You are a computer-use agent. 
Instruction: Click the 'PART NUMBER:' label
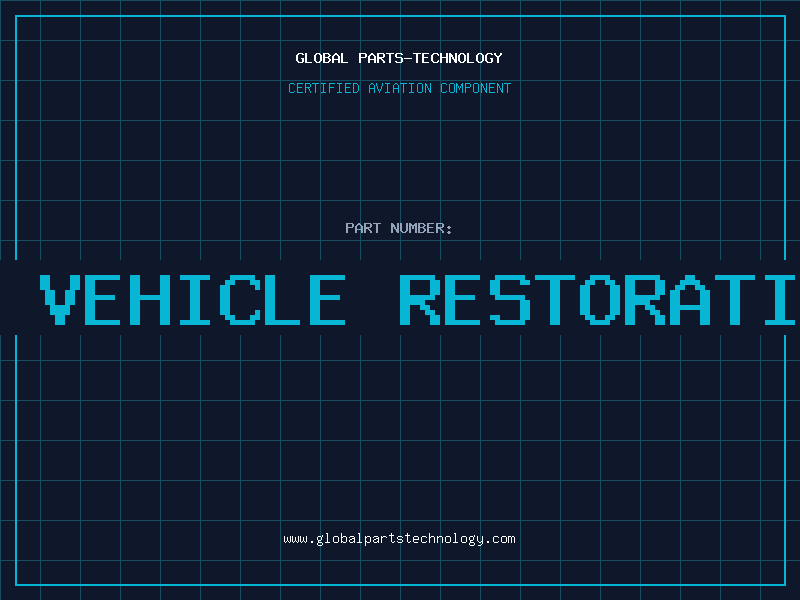click(x=399, y=228)
